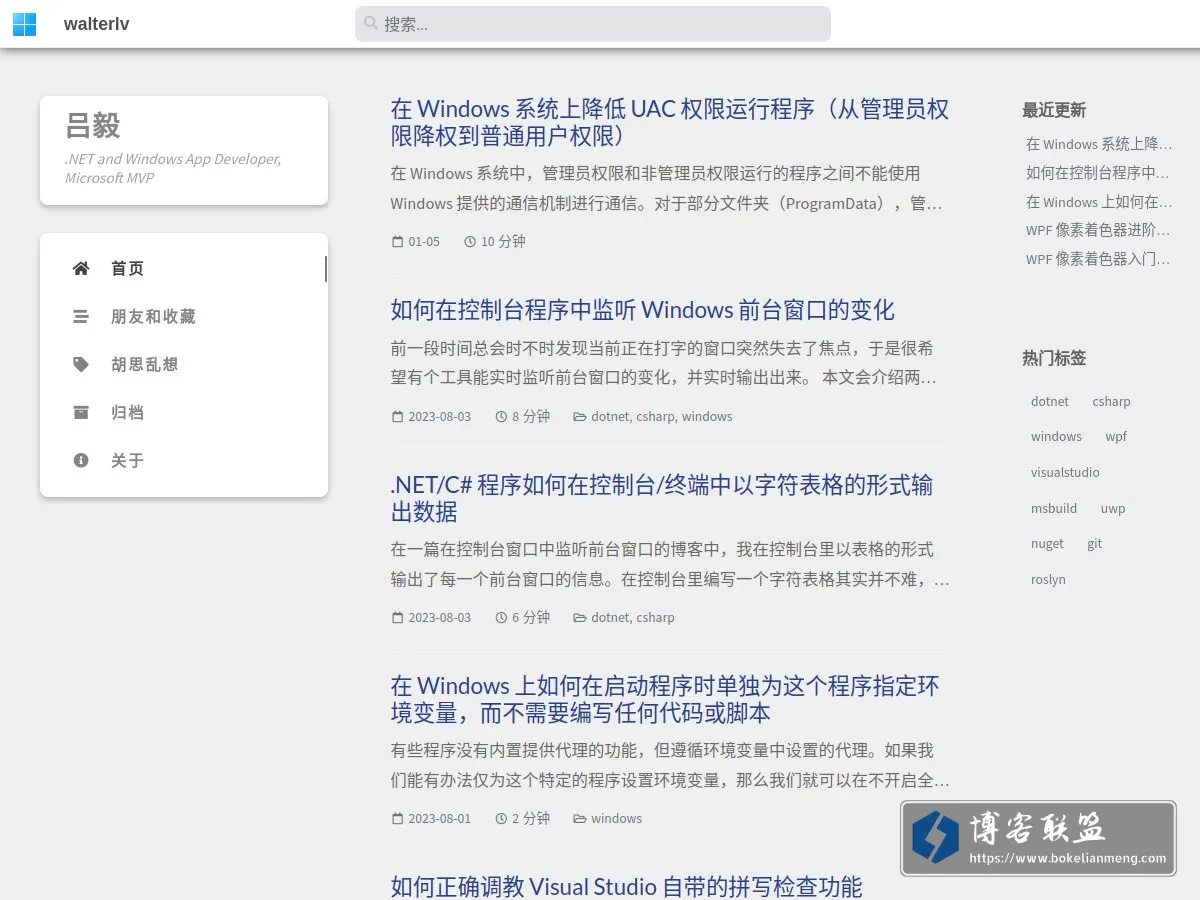
Task: Select the wpf hot tag
Action: (1116, 436)
